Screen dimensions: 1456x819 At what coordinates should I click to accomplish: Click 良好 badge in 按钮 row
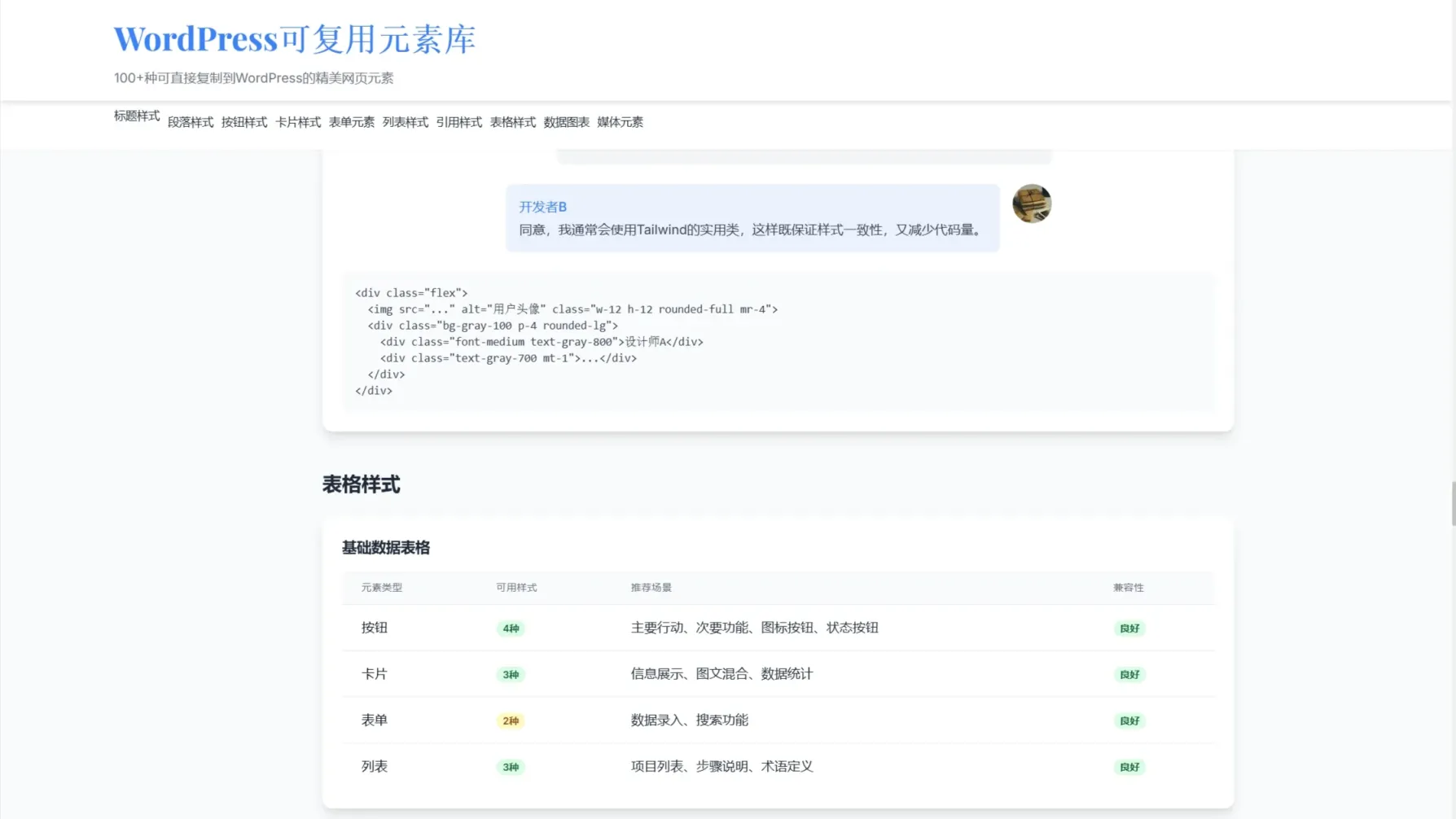pos(1129,628)
